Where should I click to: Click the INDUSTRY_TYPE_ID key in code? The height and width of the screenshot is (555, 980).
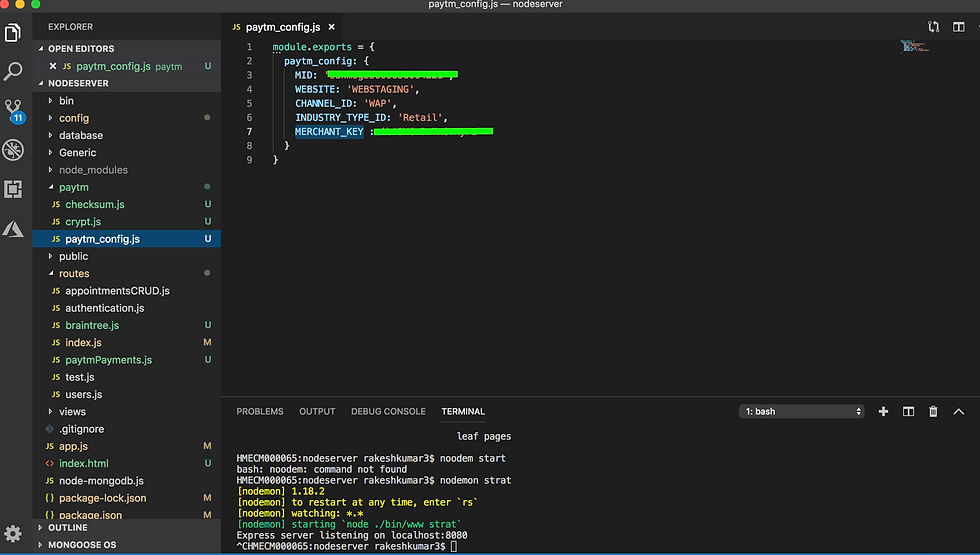pos(343,118)
